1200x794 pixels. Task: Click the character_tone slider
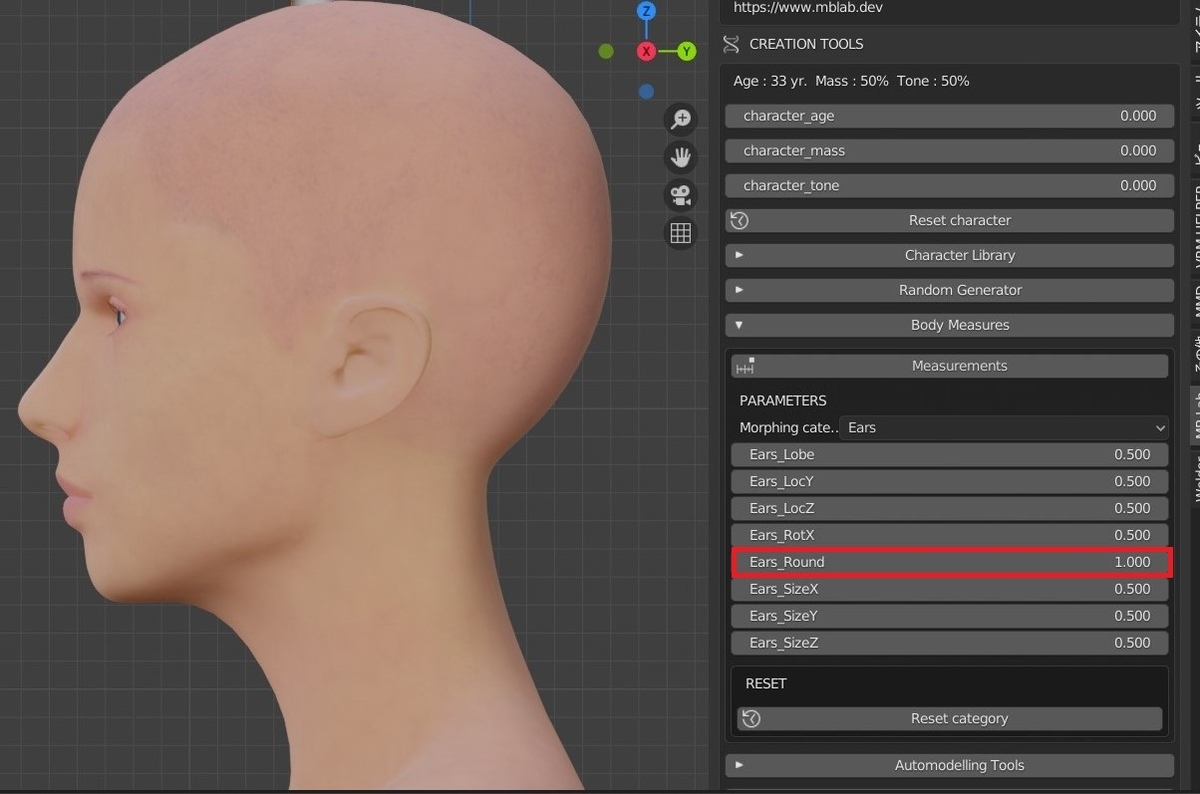point(949,185)
